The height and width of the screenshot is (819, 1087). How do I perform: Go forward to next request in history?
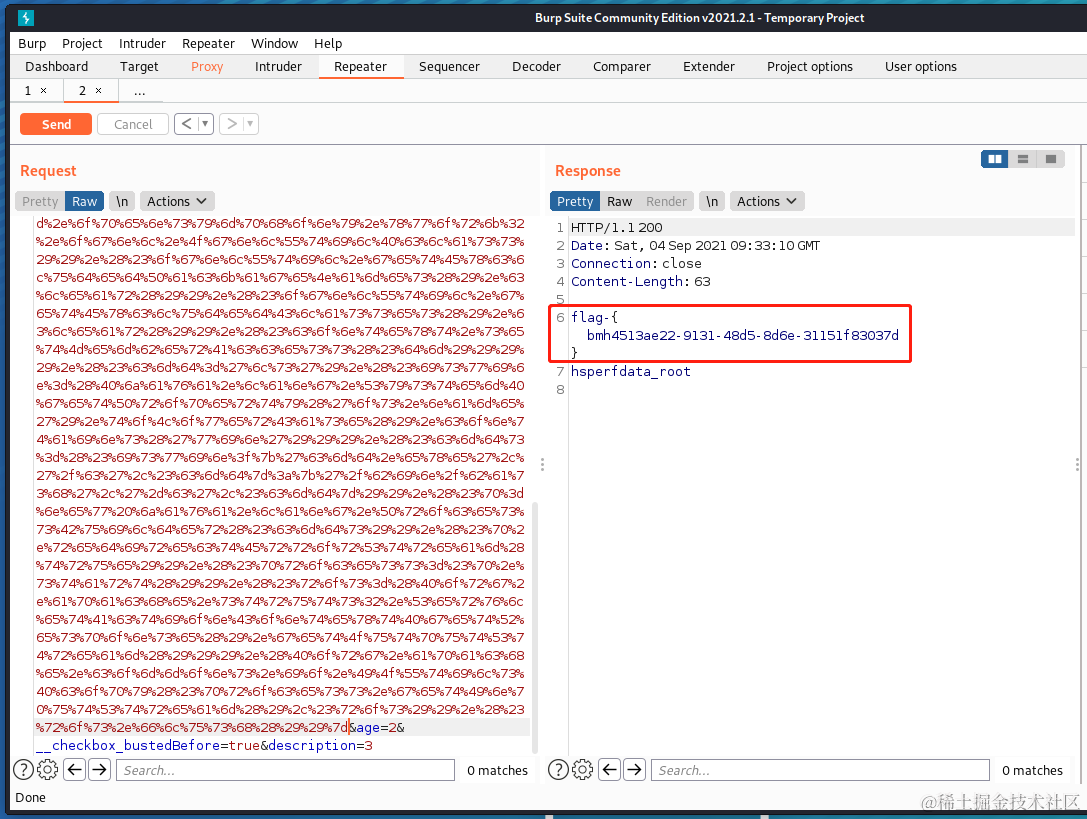232,124
